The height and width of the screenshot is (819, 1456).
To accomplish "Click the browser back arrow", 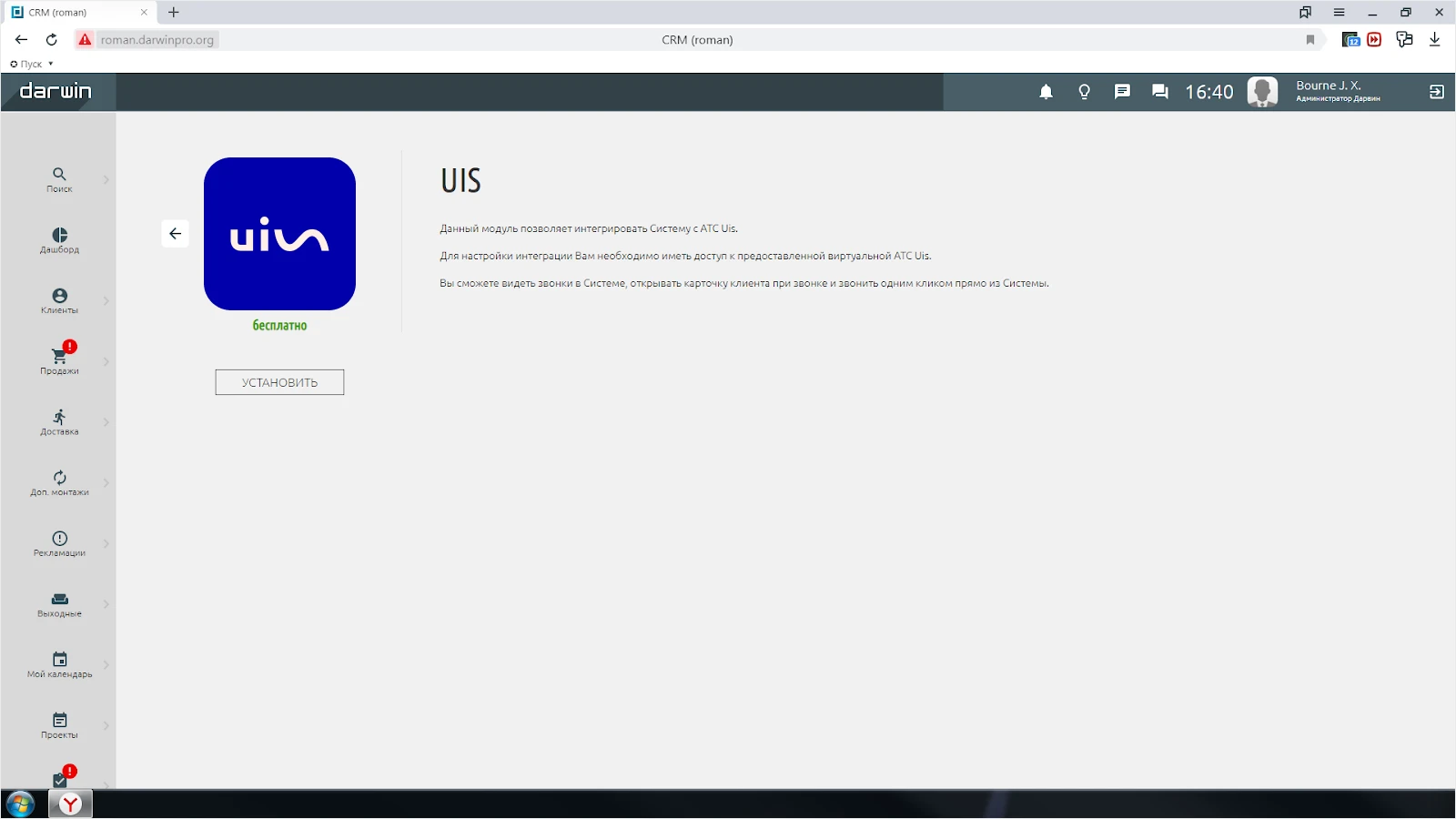I will (x=22, y=39).
